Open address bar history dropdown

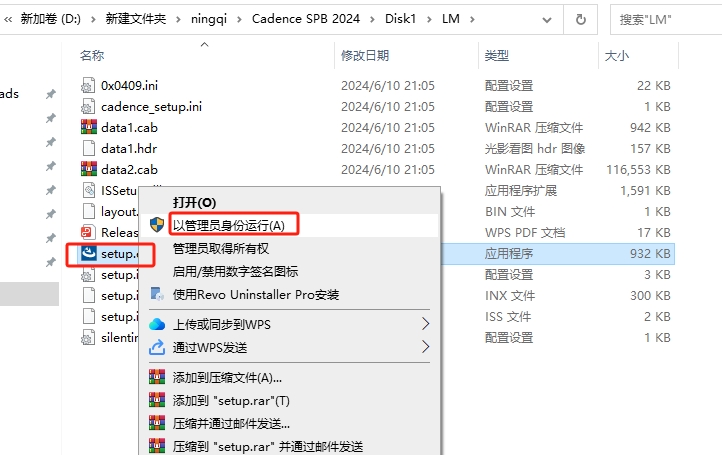pyautogui.click(x=547, y=19)
